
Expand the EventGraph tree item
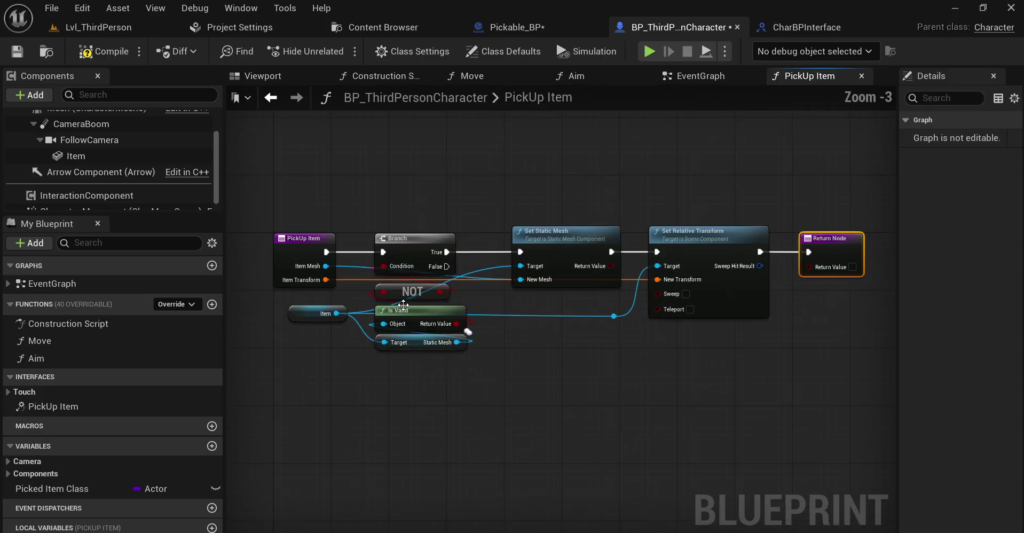click(8, 283)
